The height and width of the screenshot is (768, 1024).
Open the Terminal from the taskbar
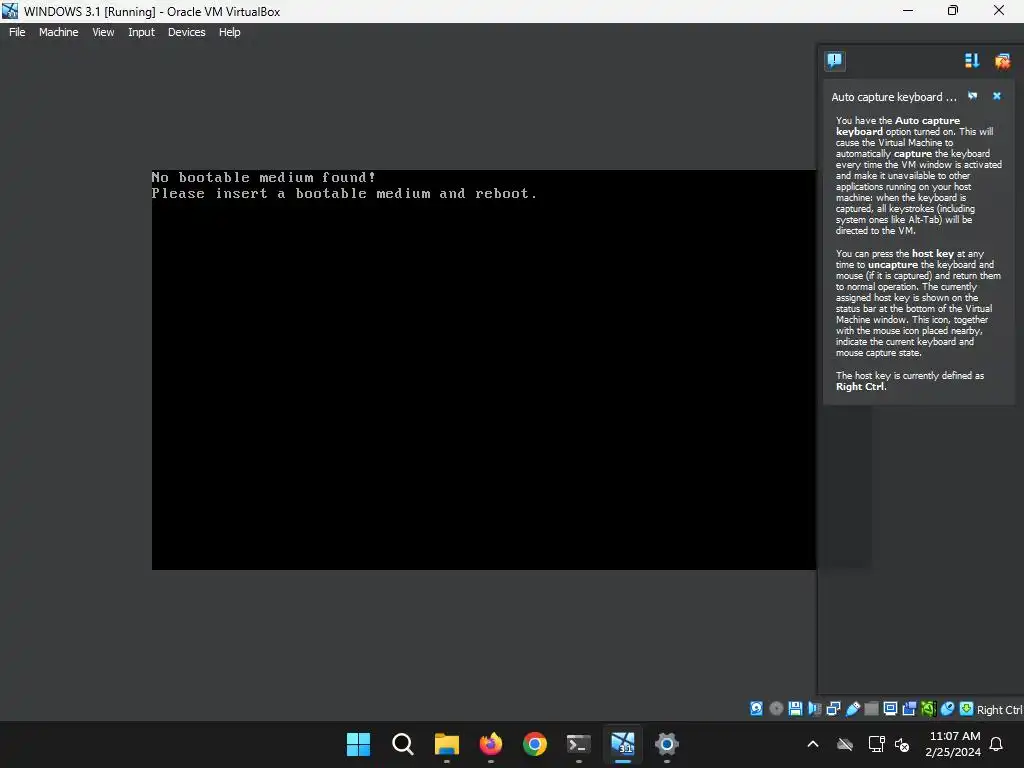pos(579,744)
